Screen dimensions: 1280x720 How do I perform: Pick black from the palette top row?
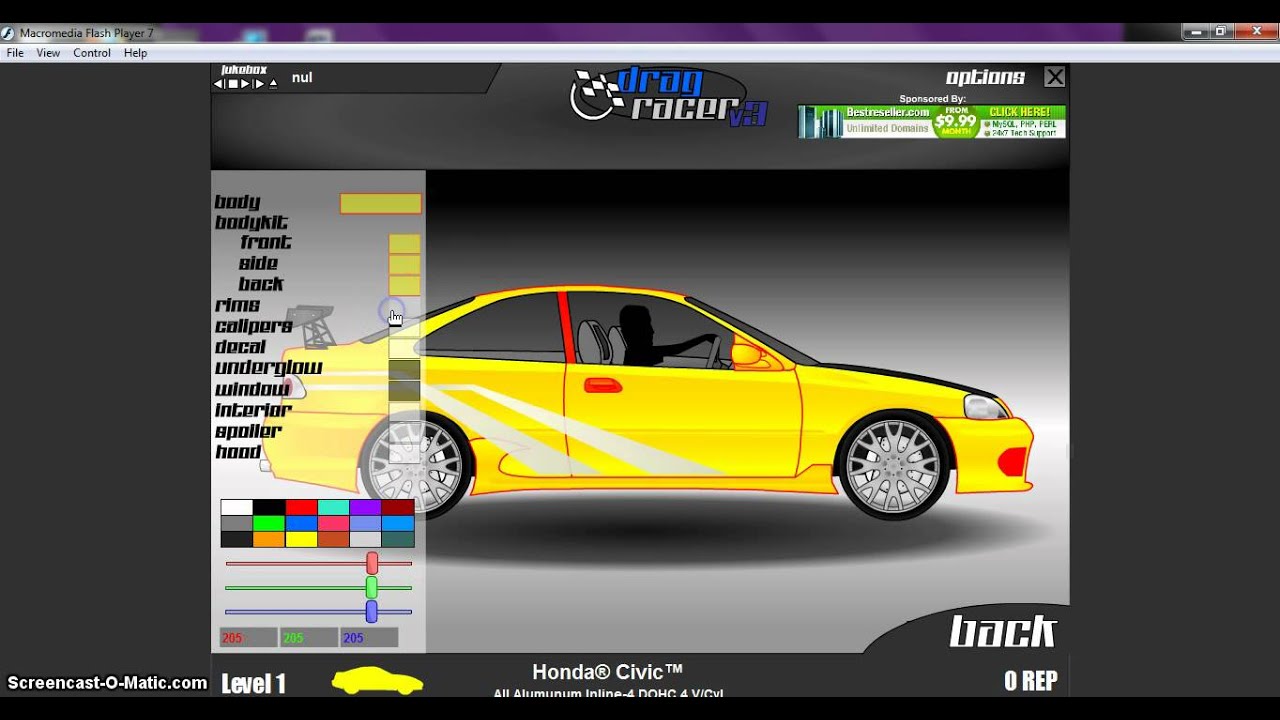(269, 508)
